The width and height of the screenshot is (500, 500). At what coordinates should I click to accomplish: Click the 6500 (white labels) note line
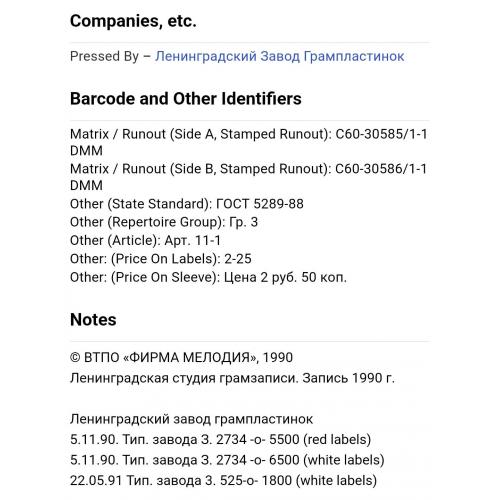pos(227,460)
